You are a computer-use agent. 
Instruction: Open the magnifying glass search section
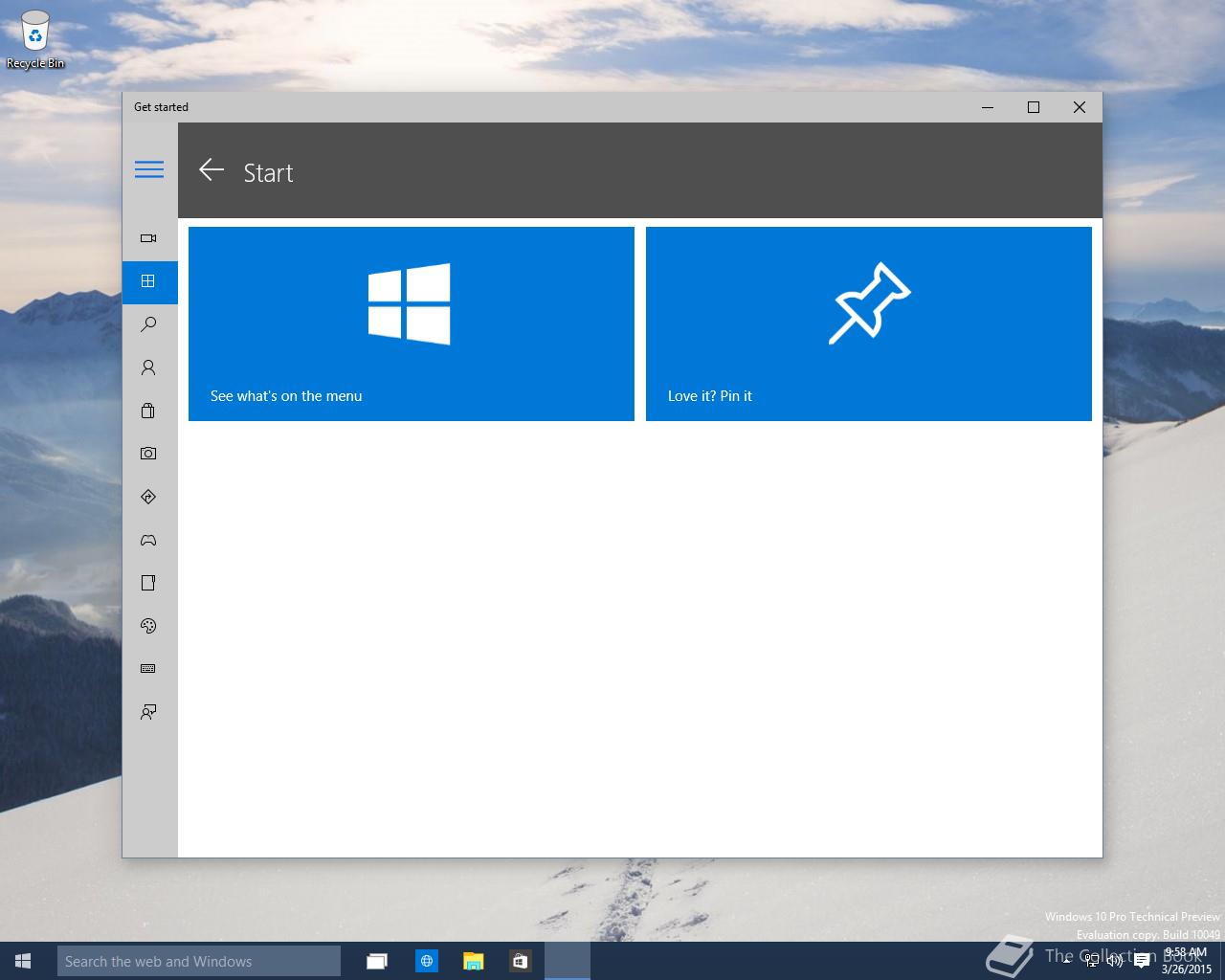tap(148, 324)
